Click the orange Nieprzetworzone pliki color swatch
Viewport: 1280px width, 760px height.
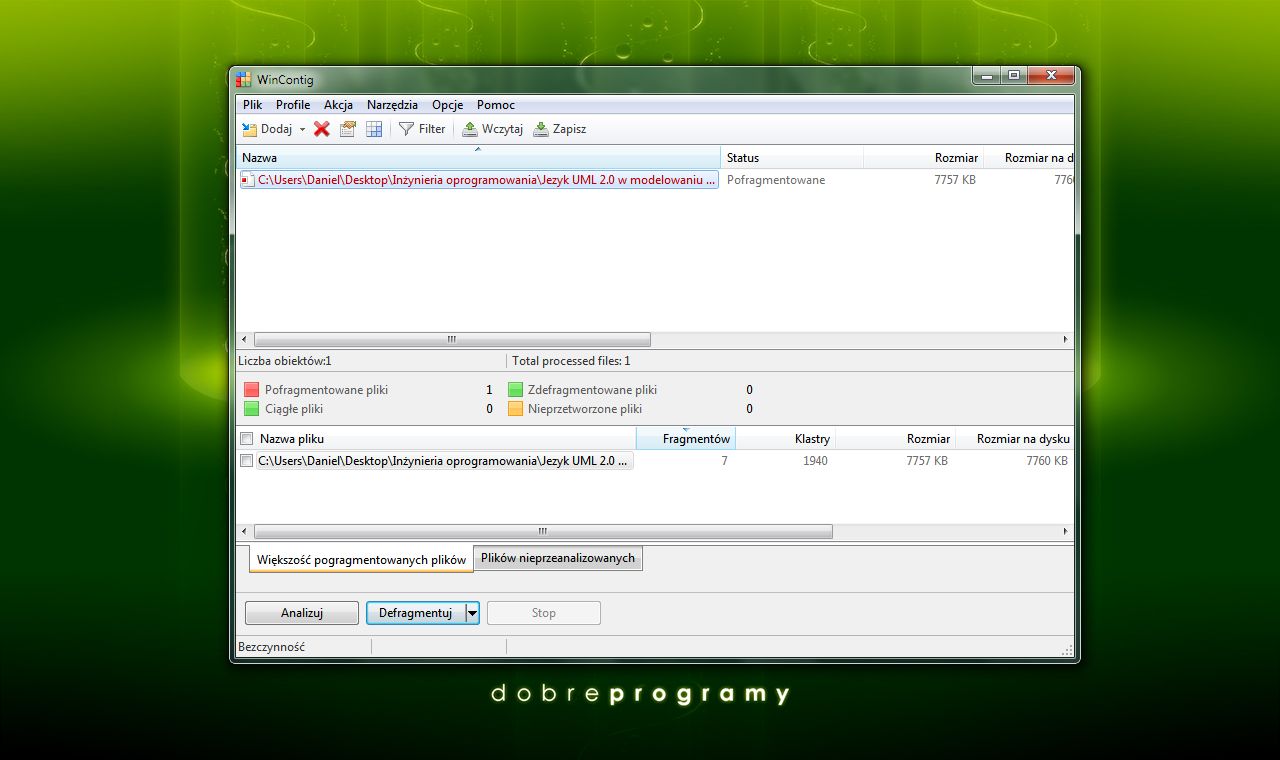tap(515, 409)
